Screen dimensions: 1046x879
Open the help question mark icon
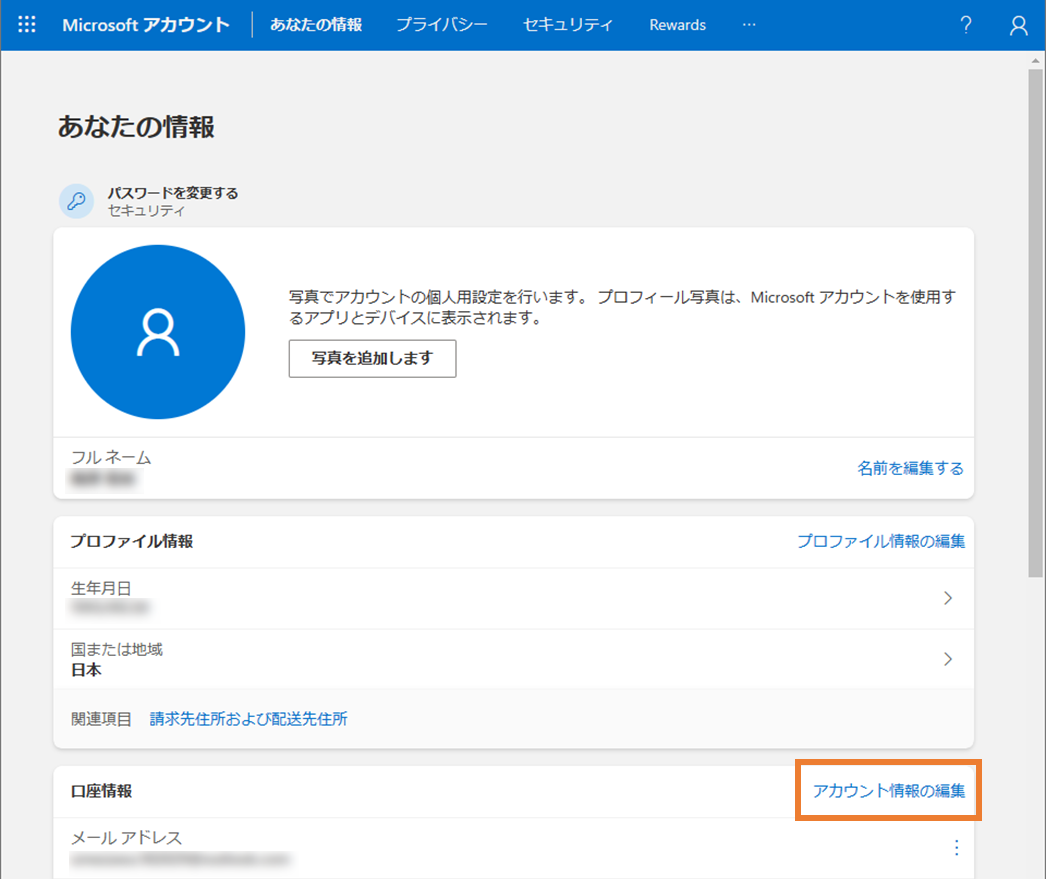[x=965, y=25]
